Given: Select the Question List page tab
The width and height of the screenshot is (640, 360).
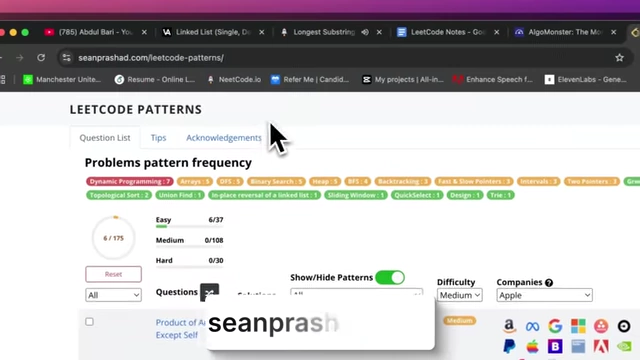Looking at the screenshot, I should [105, 138].
